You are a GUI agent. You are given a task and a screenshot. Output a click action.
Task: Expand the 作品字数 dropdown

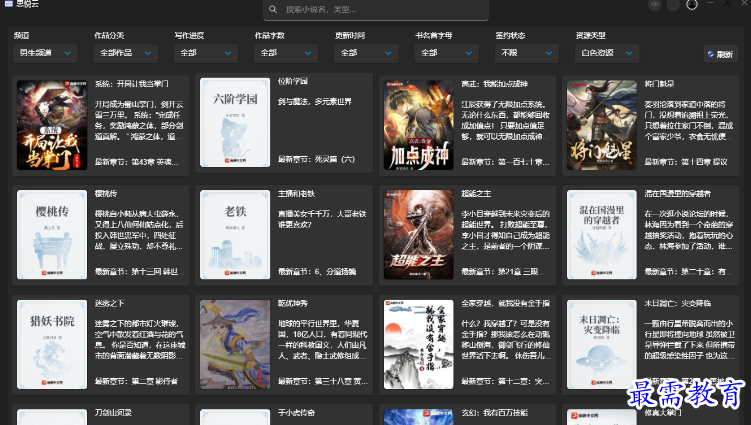[x=286, y=53]
